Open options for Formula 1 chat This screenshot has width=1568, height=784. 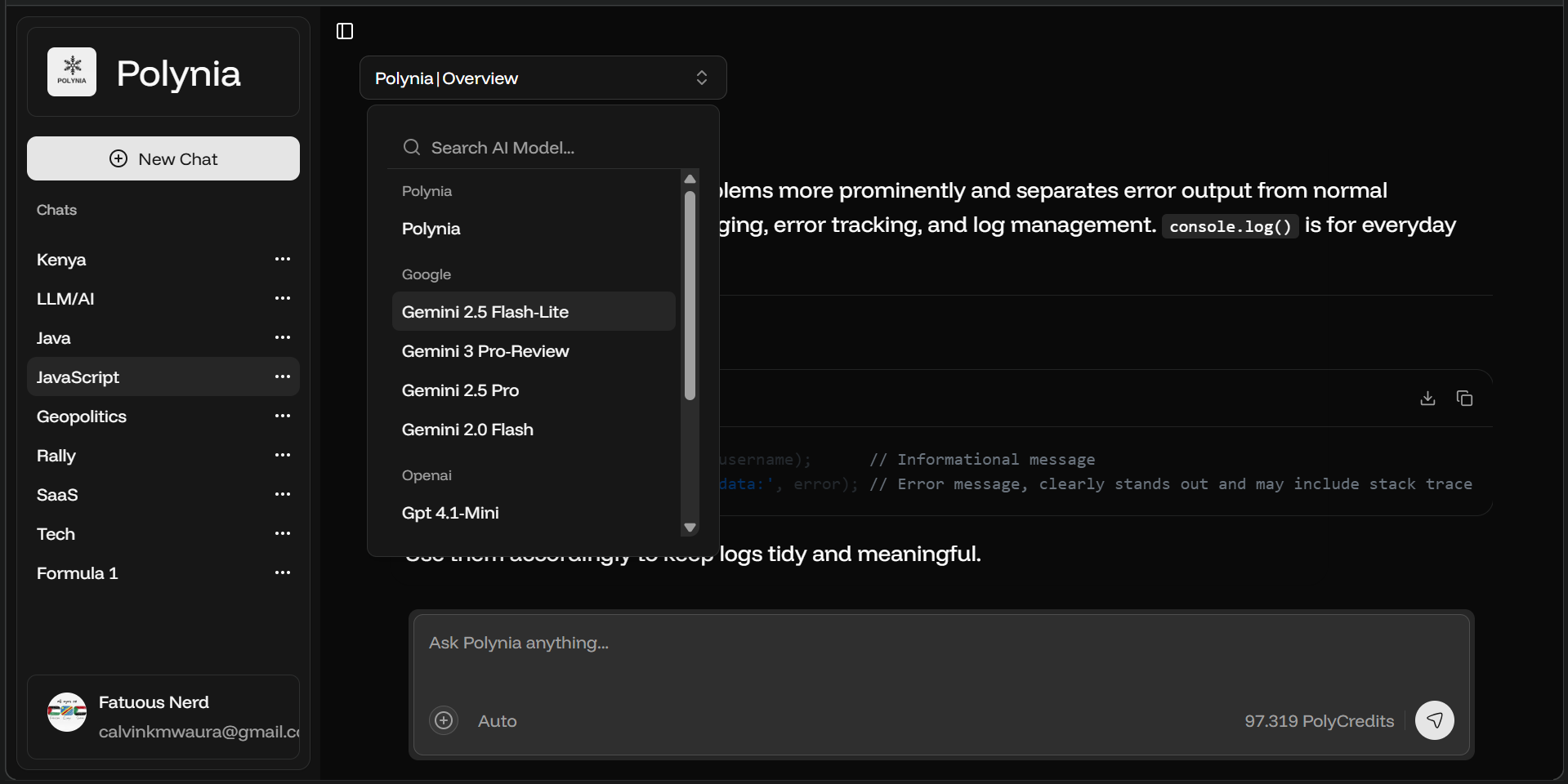(283, 572)
